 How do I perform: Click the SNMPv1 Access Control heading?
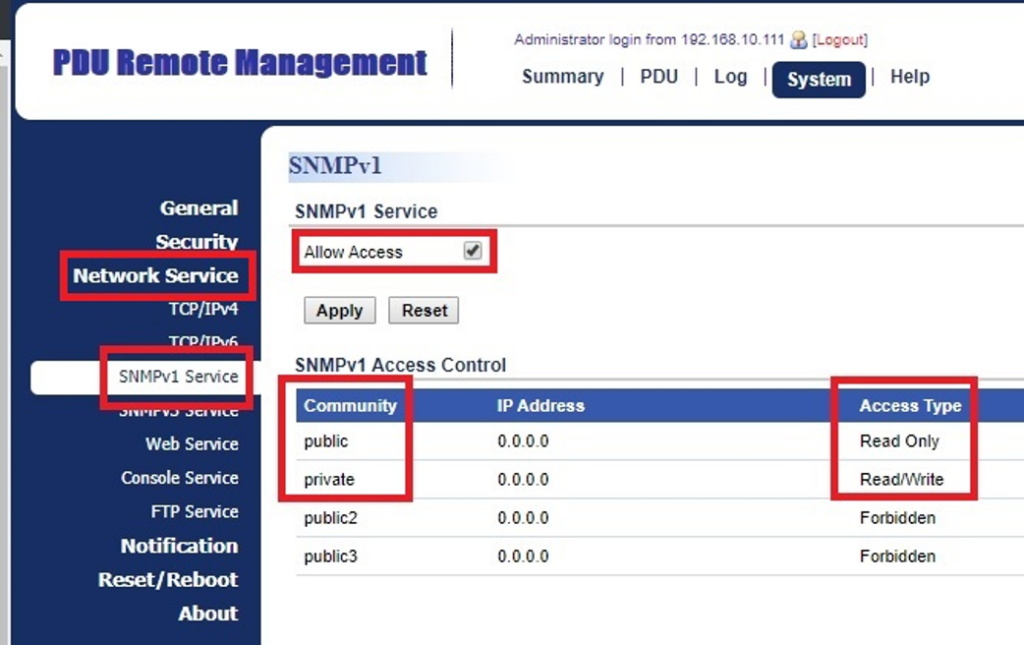400,365
